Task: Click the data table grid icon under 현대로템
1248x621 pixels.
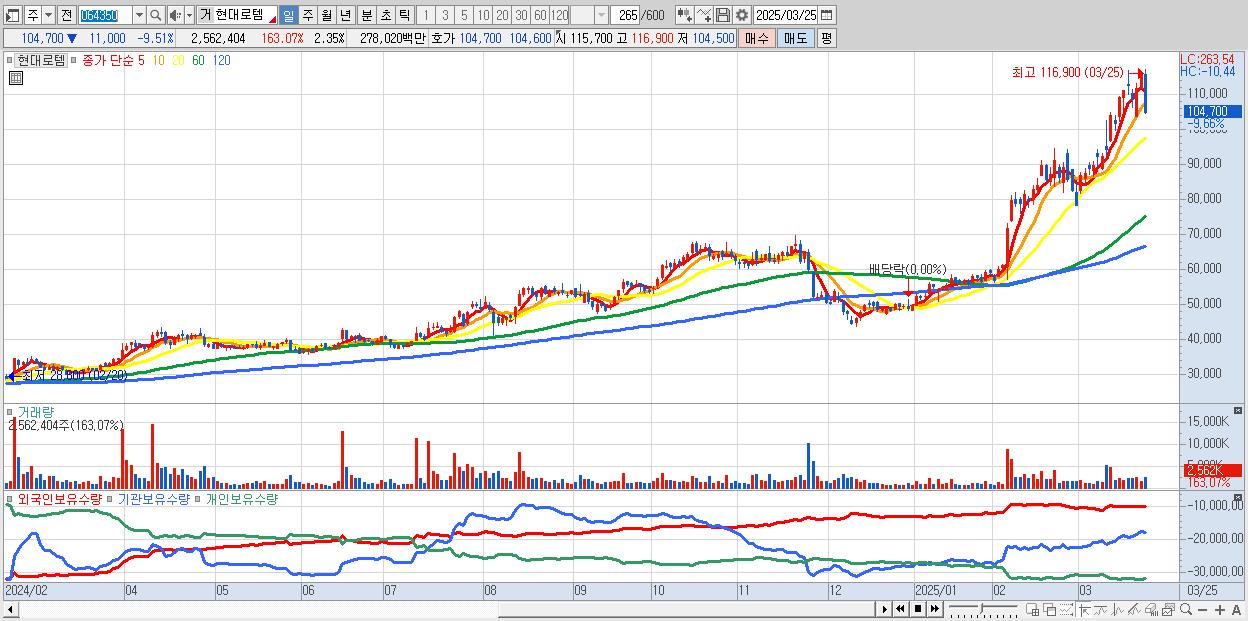Action: point(16,79)
